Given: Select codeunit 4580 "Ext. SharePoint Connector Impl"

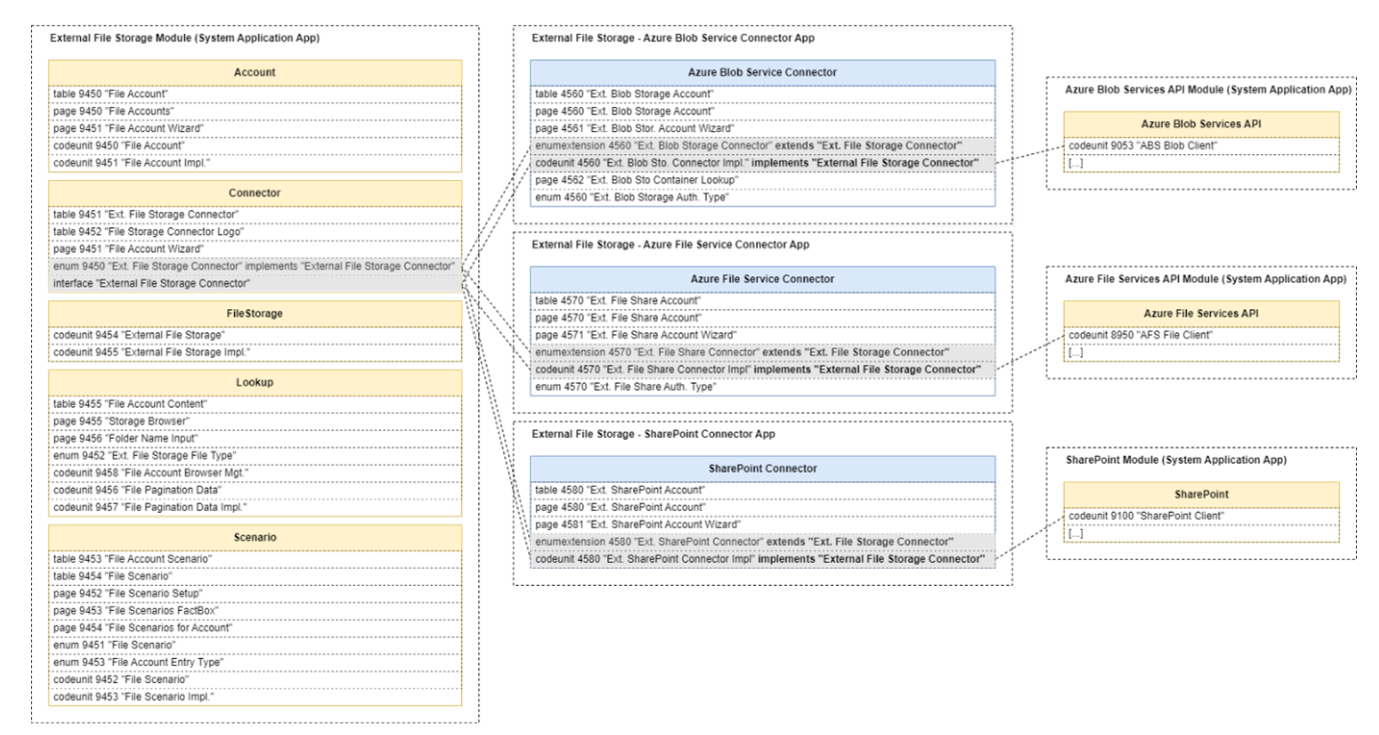Looking at the screenshot, I should (x=763, y=558).
